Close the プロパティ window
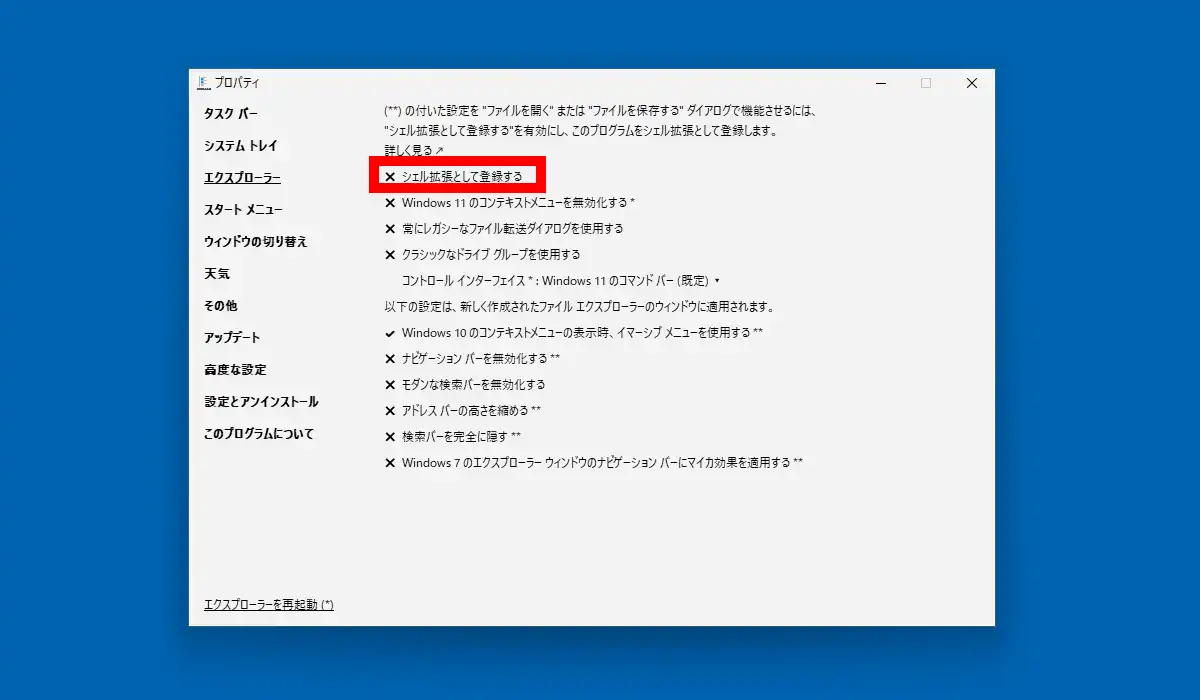The image size is (1200, 700). click(972, 83)
